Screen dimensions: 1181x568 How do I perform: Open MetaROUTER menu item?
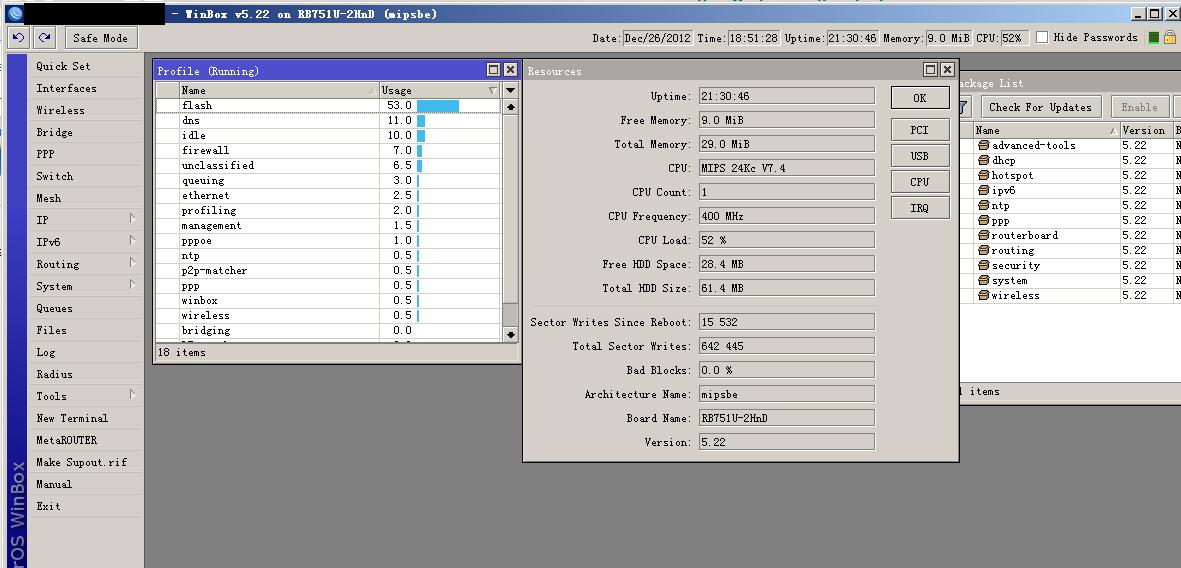click(66, 440)
